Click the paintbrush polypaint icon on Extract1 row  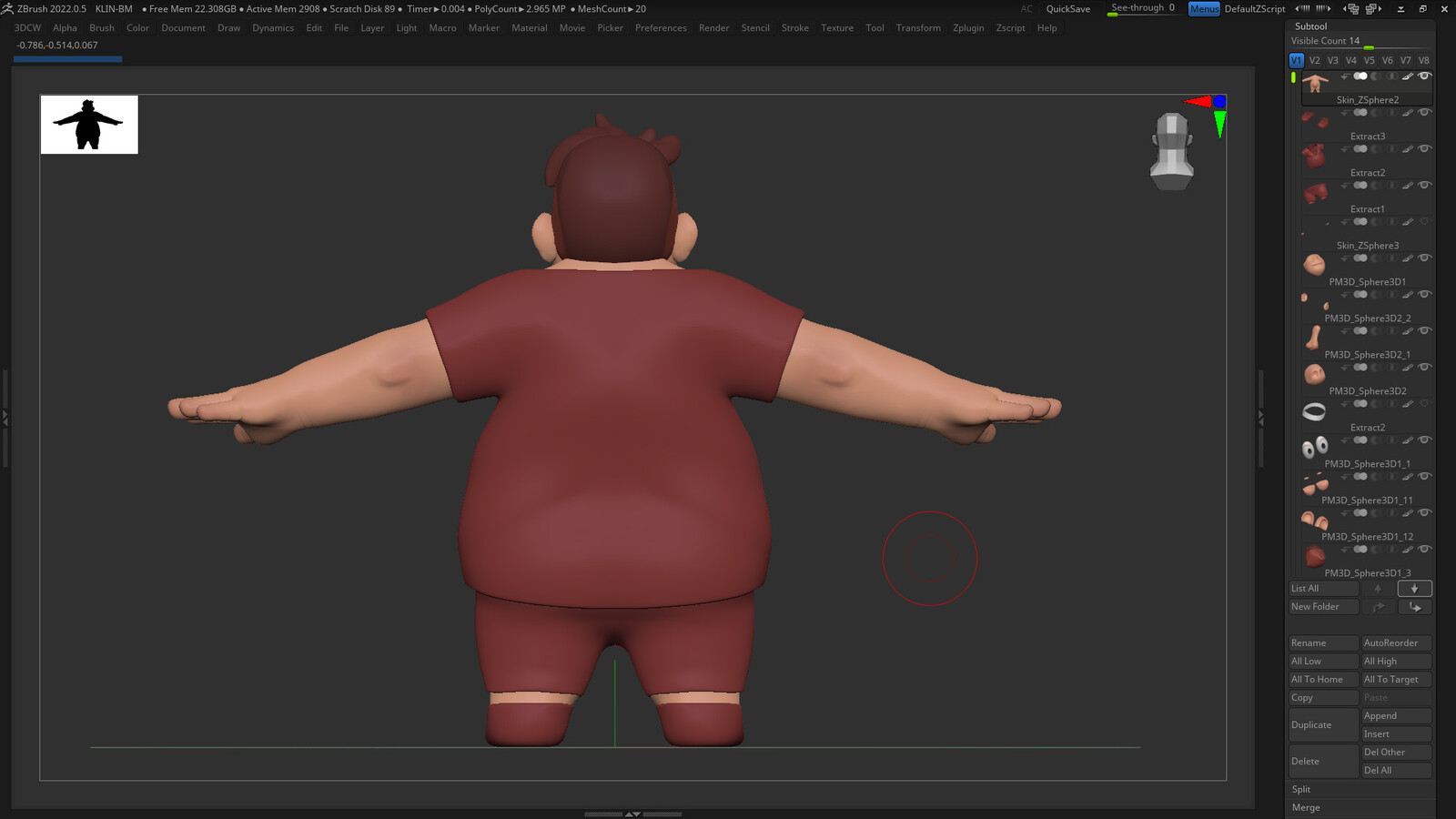pos(1407,186)
